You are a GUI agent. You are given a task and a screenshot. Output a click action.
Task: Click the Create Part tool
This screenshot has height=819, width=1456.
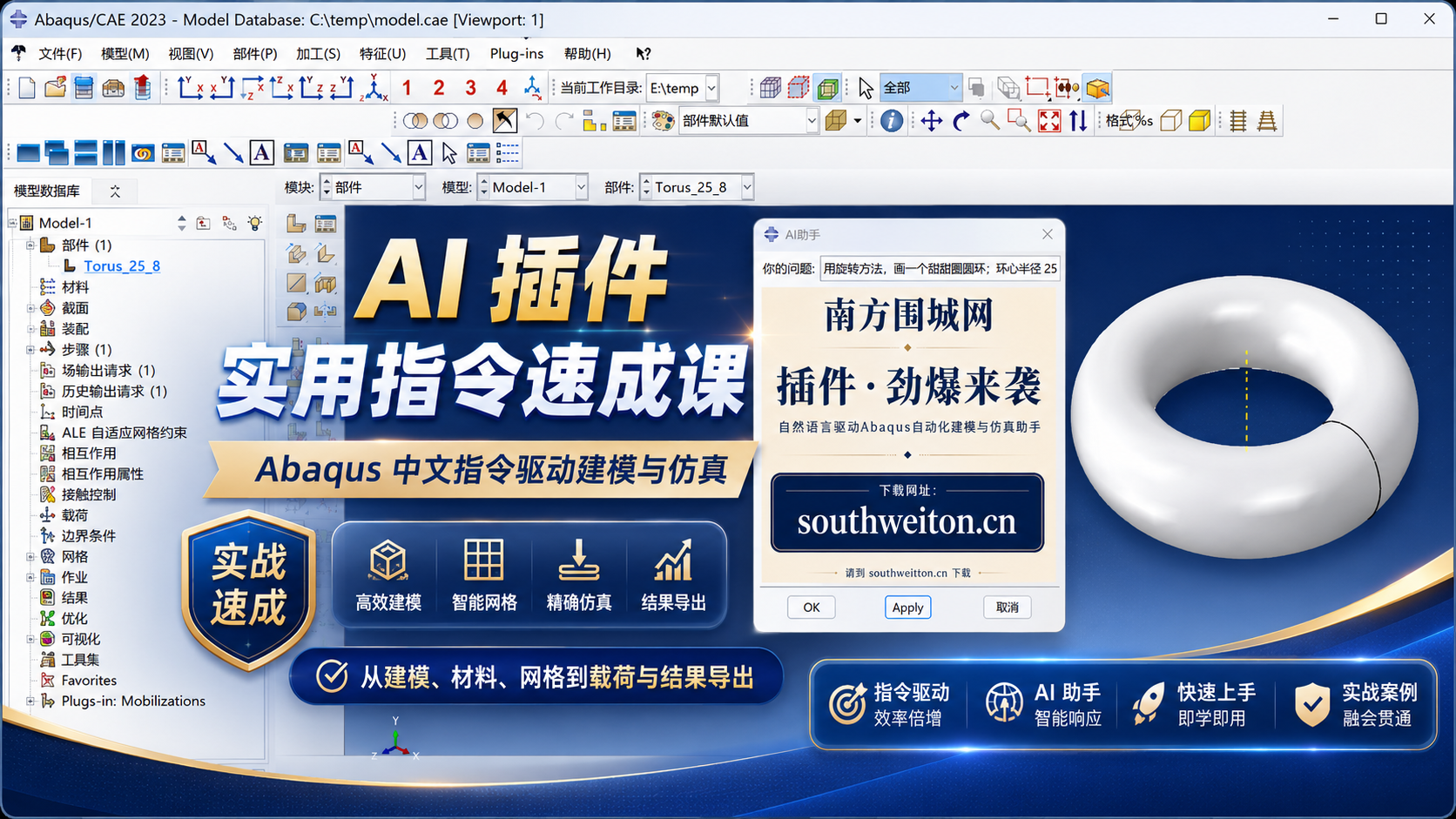click(x=296, y=224)
